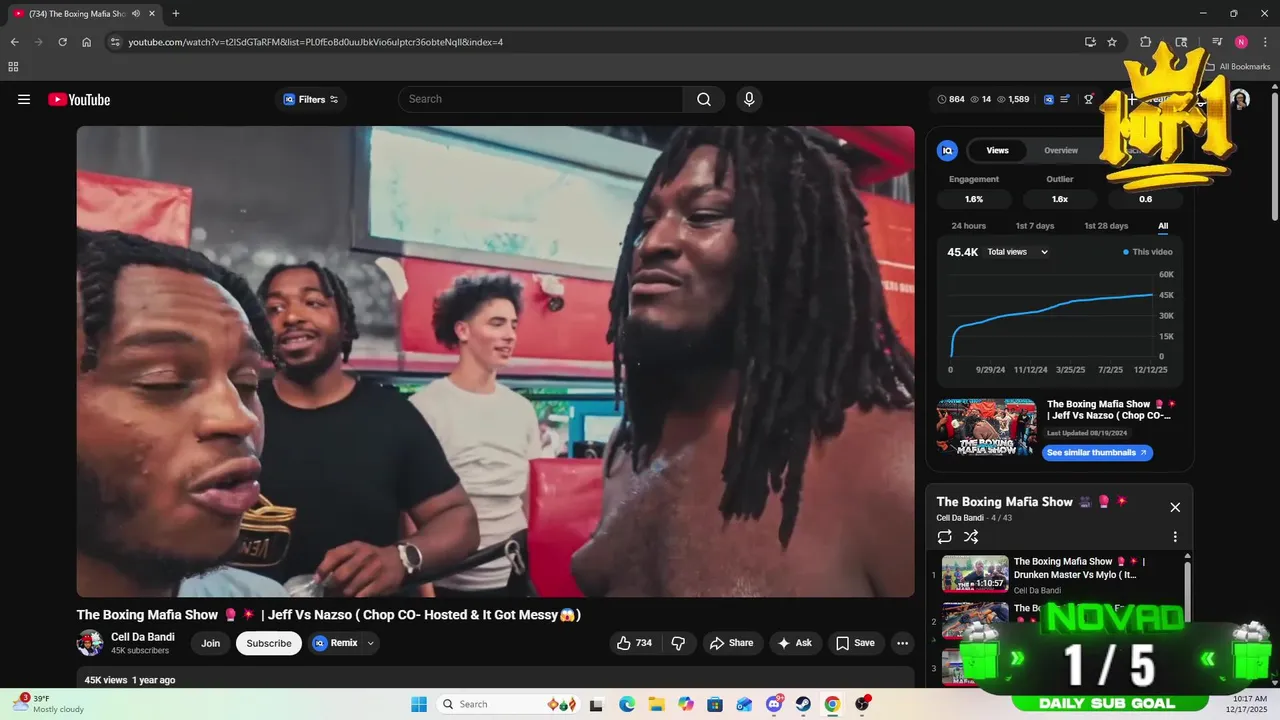The height and width of the screenshot is (720, 1280).
Task: Join the Cell Da Bandi channel
Action: 210,643
